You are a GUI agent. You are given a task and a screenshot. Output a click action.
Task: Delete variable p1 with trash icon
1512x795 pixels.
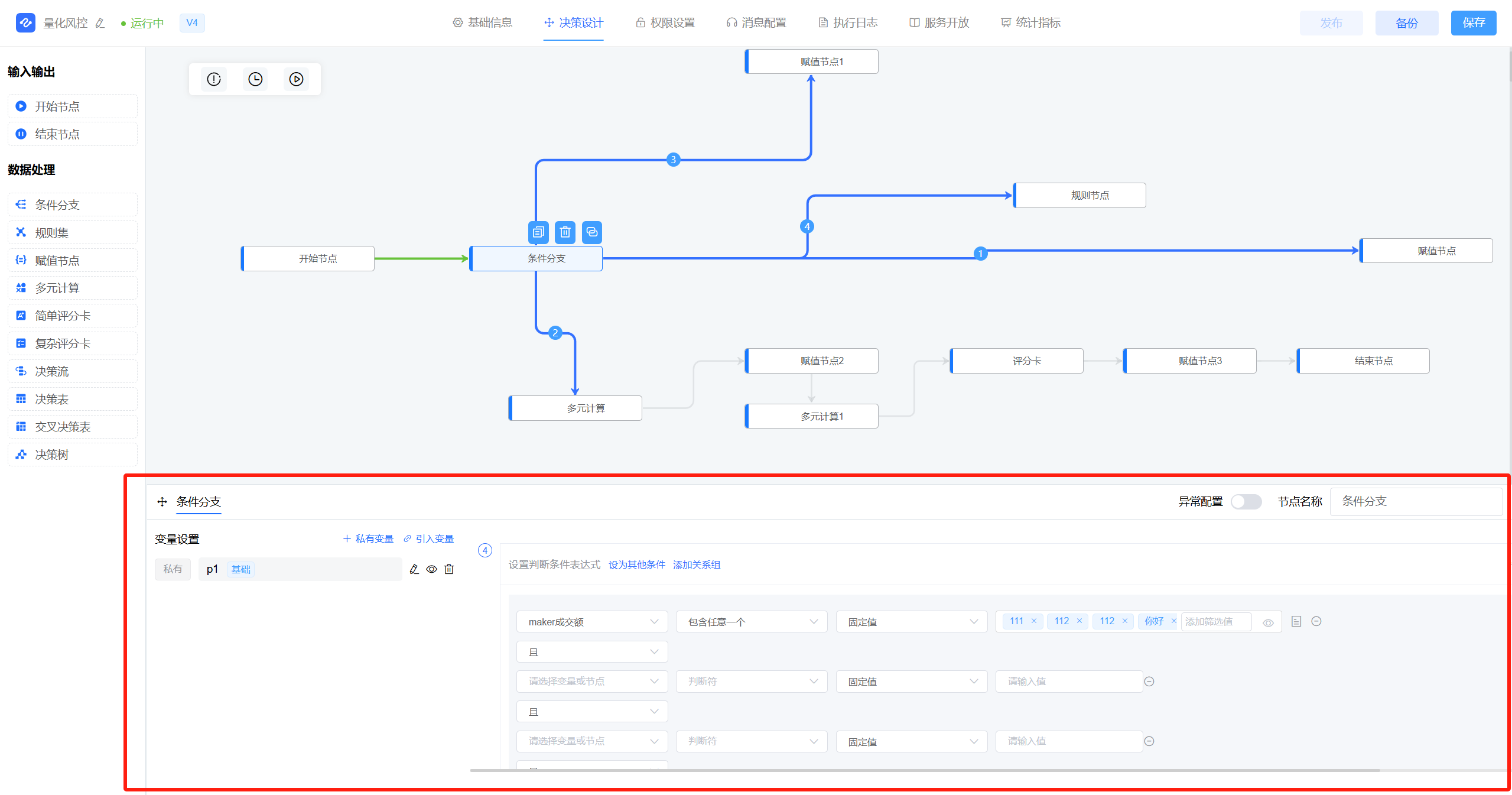click(x=449, y=569)
